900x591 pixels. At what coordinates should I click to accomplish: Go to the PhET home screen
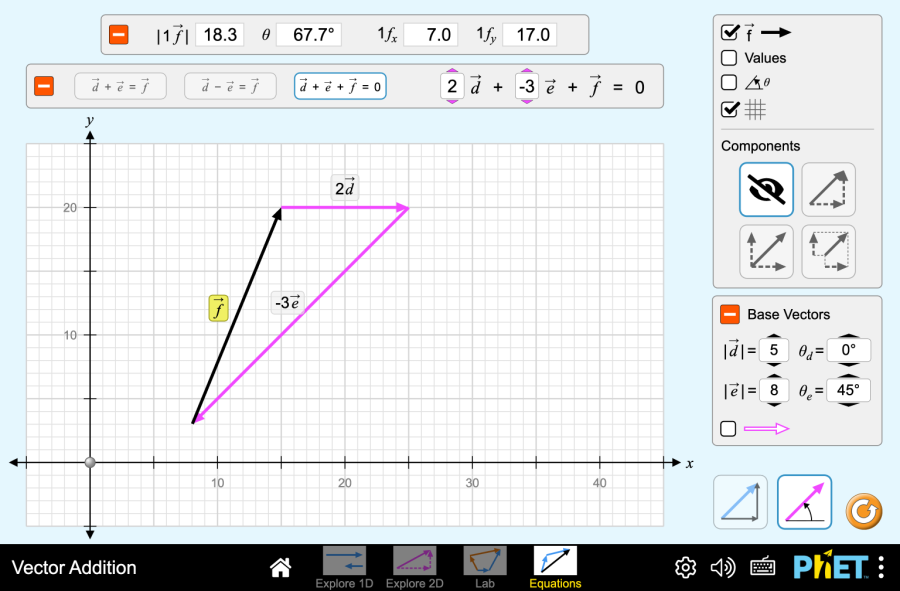pos(281,568)
